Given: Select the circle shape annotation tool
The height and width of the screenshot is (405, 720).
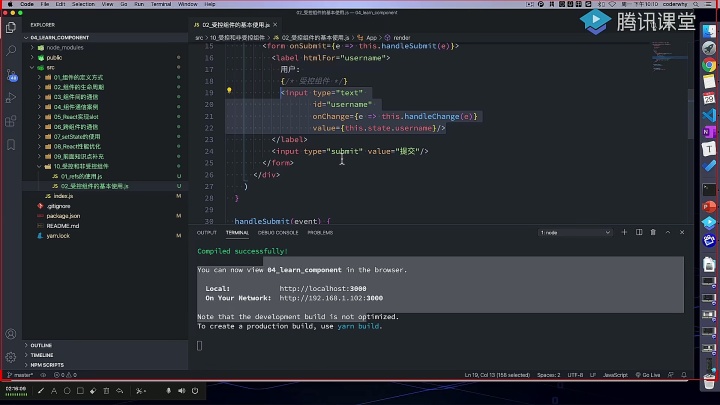Looking at the screenshot, I should pos(67,391).
